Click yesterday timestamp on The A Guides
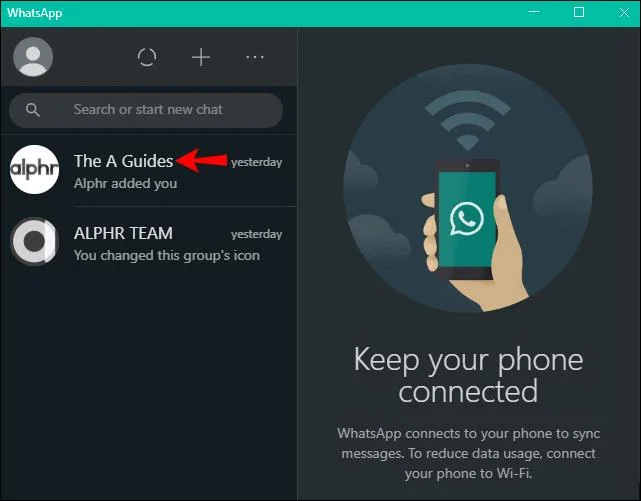 (x=257, y=162)
